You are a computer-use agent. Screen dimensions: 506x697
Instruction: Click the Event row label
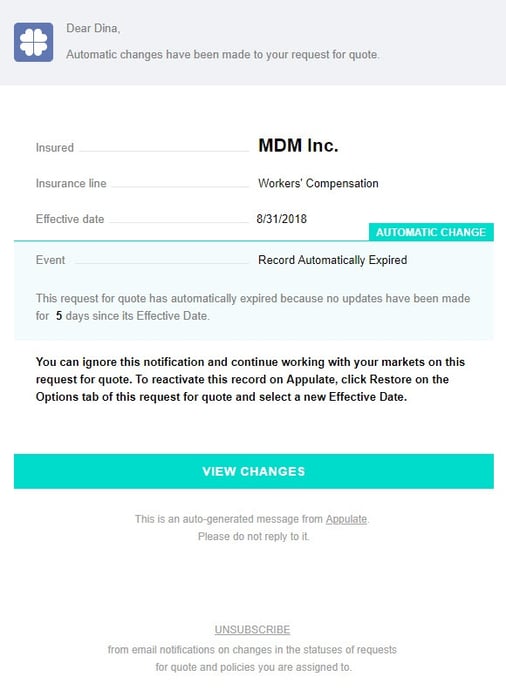pos(50,260)
